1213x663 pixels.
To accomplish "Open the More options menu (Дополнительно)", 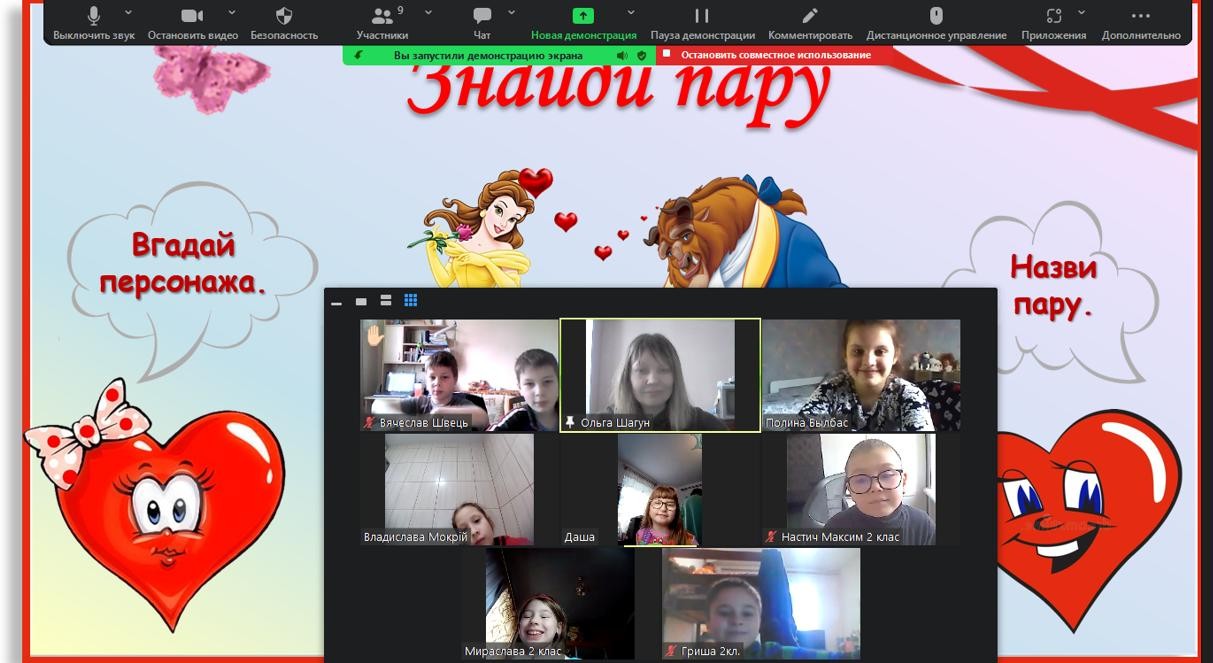I will [1140, 16].
